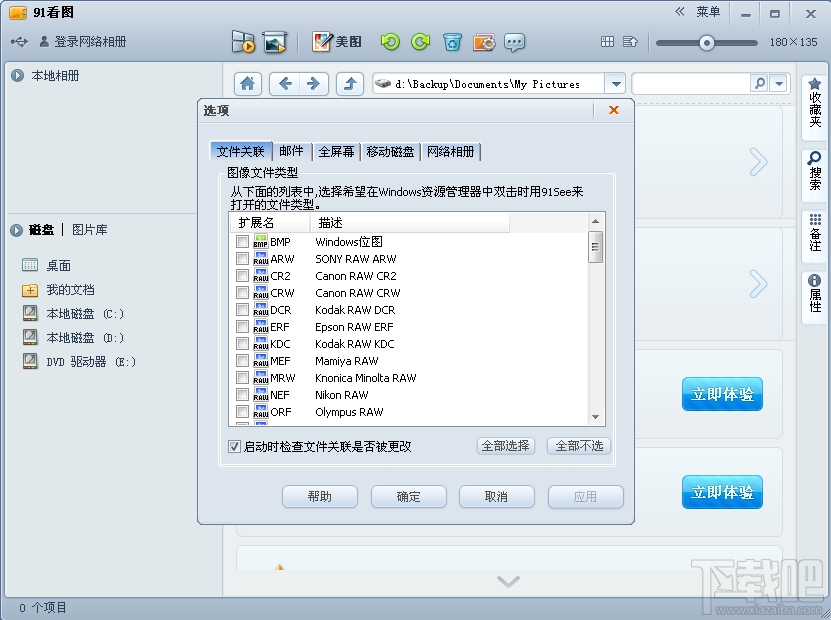Switch to the 移动磁盘 tab

coord(390,152)
